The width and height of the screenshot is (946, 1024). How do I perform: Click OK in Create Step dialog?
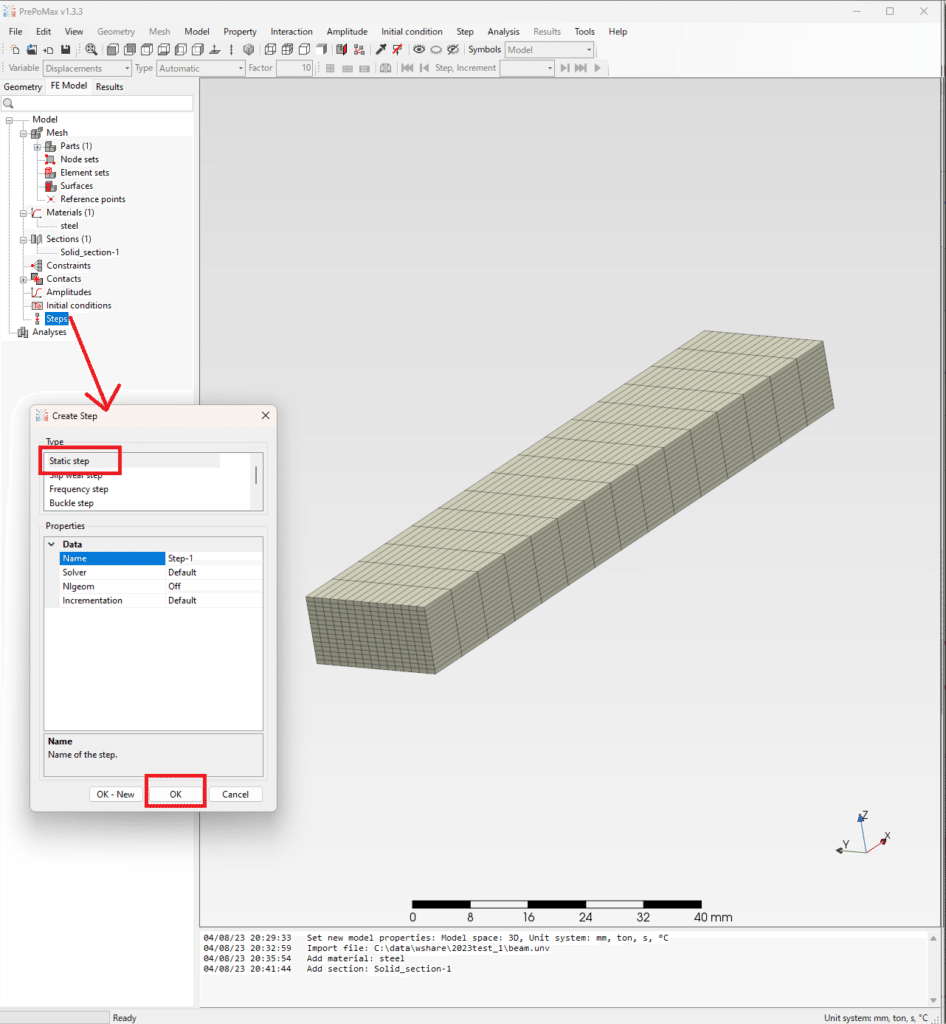176,794
